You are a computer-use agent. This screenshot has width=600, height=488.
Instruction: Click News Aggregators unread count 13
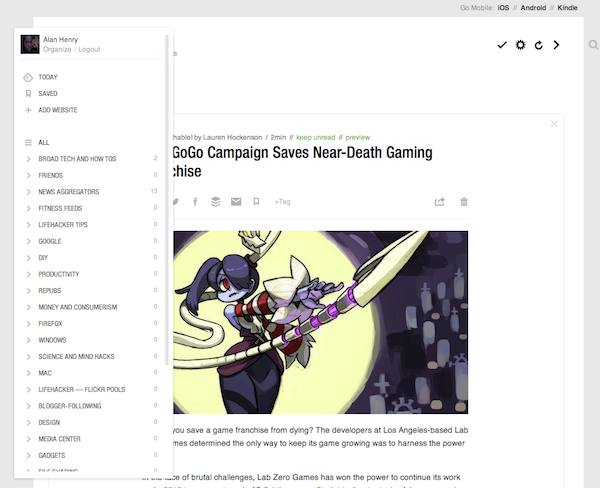(154, 191)
